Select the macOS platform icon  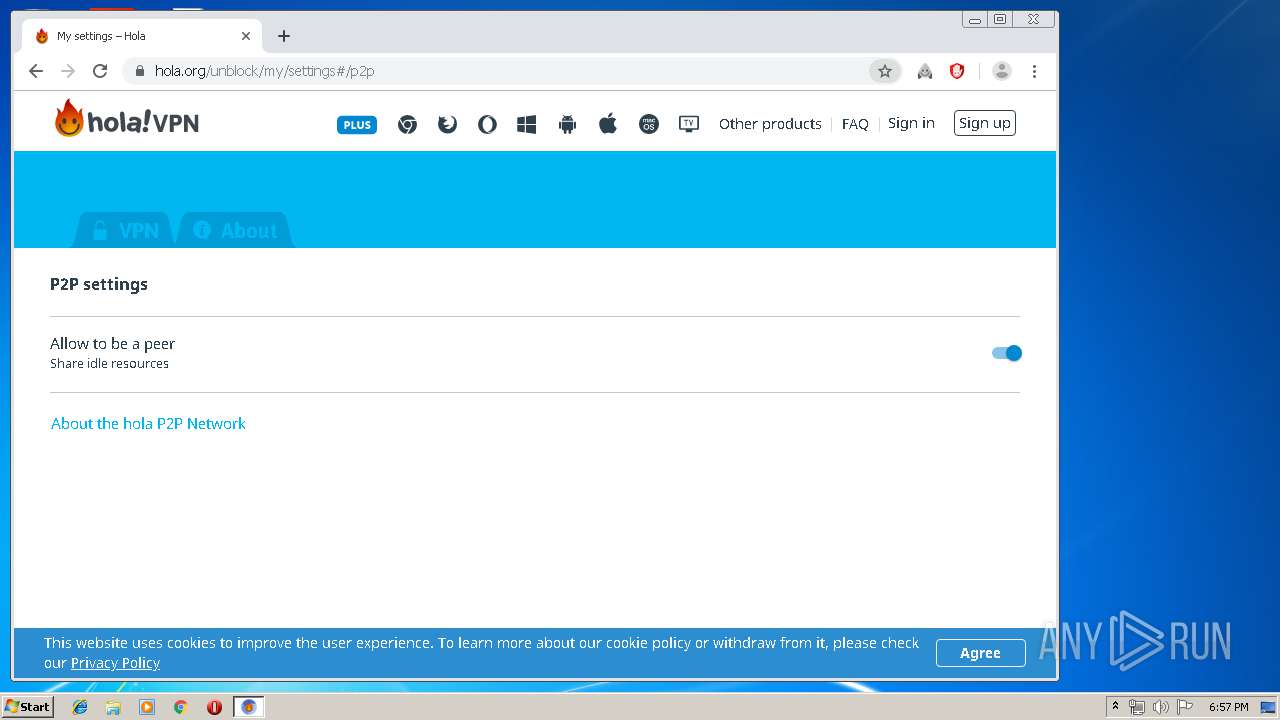(x=649, y=125)
